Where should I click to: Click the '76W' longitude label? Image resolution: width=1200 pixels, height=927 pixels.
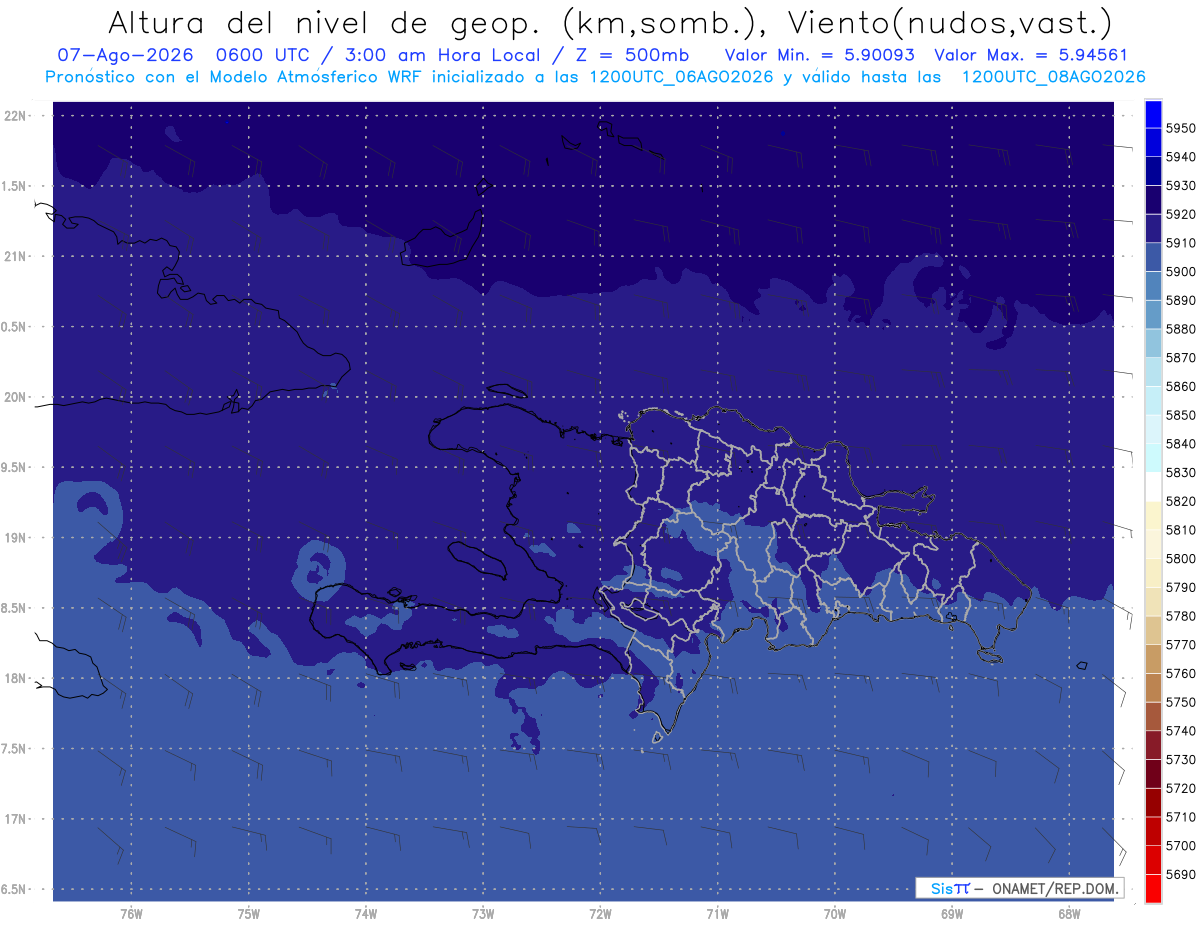click(x=131, y=914)
